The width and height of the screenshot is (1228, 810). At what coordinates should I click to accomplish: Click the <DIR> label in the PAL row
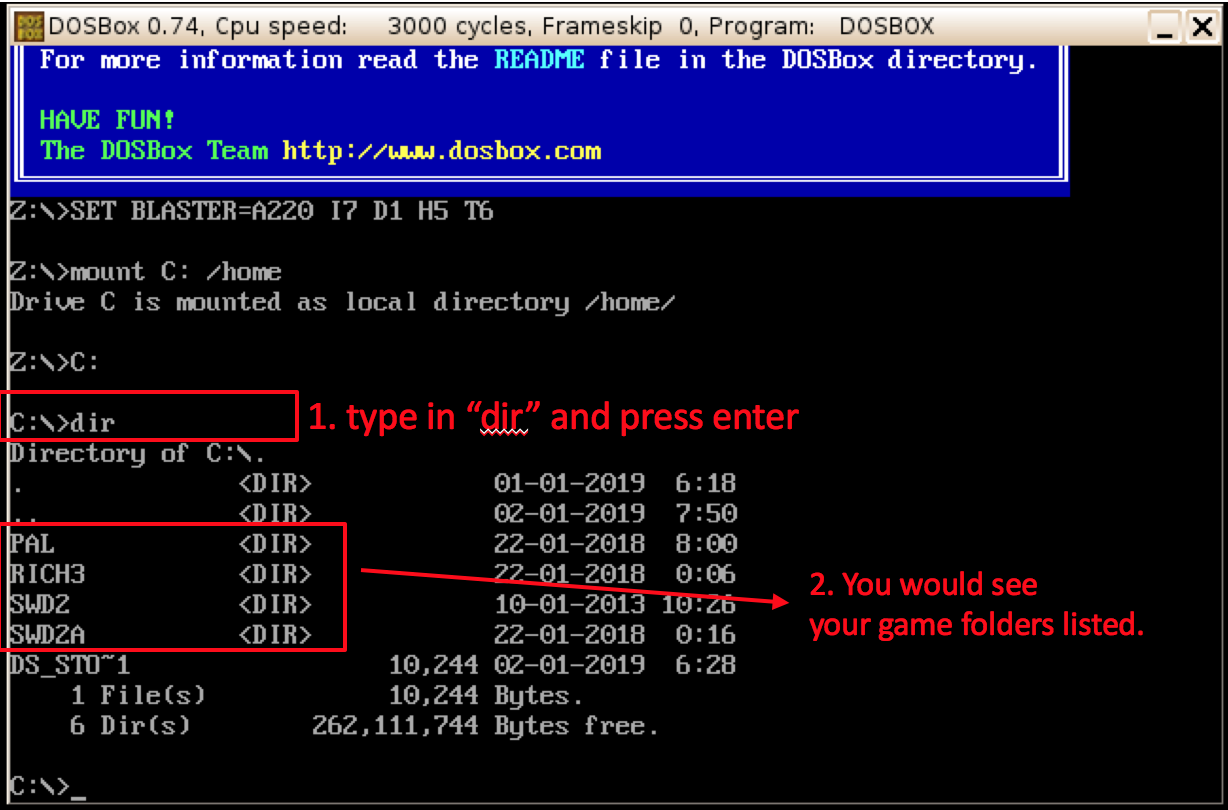coord(275,544)
